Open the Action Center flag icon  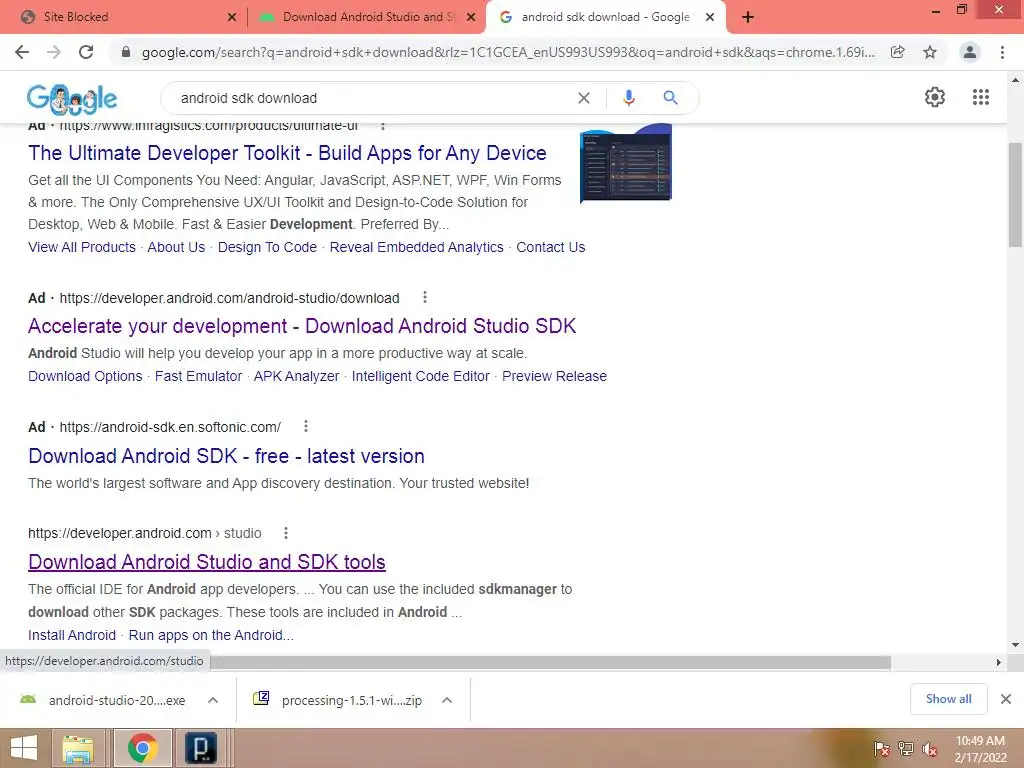[882, 749]
